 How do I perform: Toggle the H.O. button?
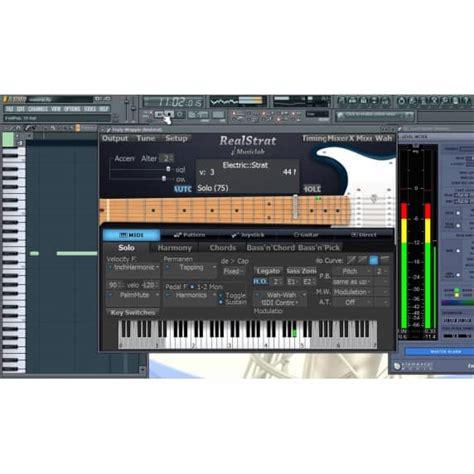click(260, 282)
